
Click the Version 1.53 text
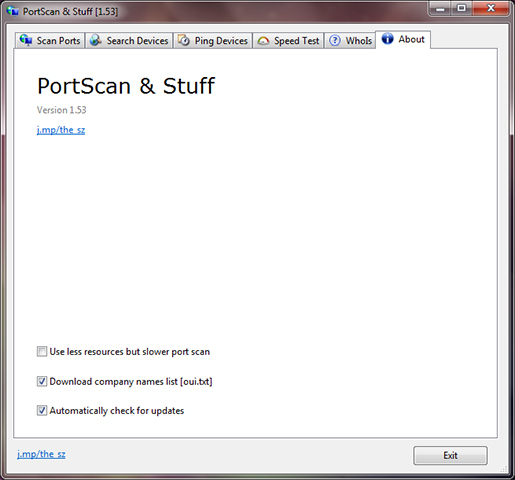pos(61,110)
